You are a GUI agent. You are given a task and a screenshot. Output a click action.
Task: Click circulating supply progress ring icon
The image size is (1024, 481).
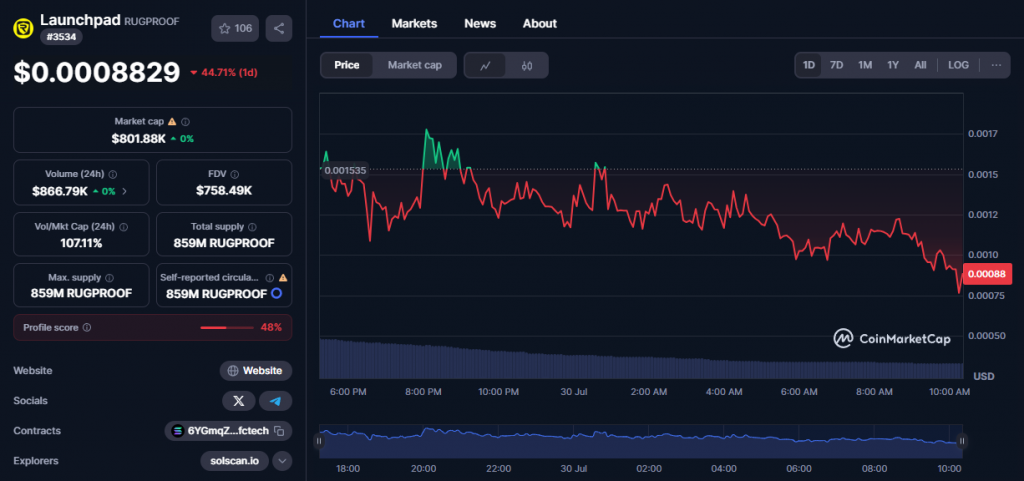click(x=276, y=294)
